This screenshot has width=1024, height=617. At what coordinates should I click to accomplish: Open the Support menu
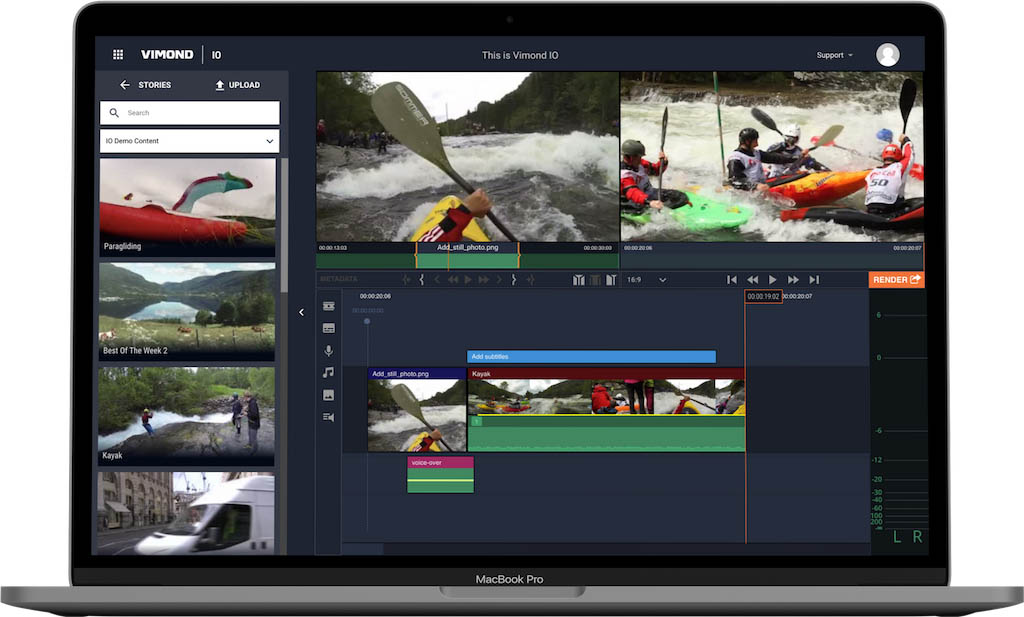coord(835,55)
